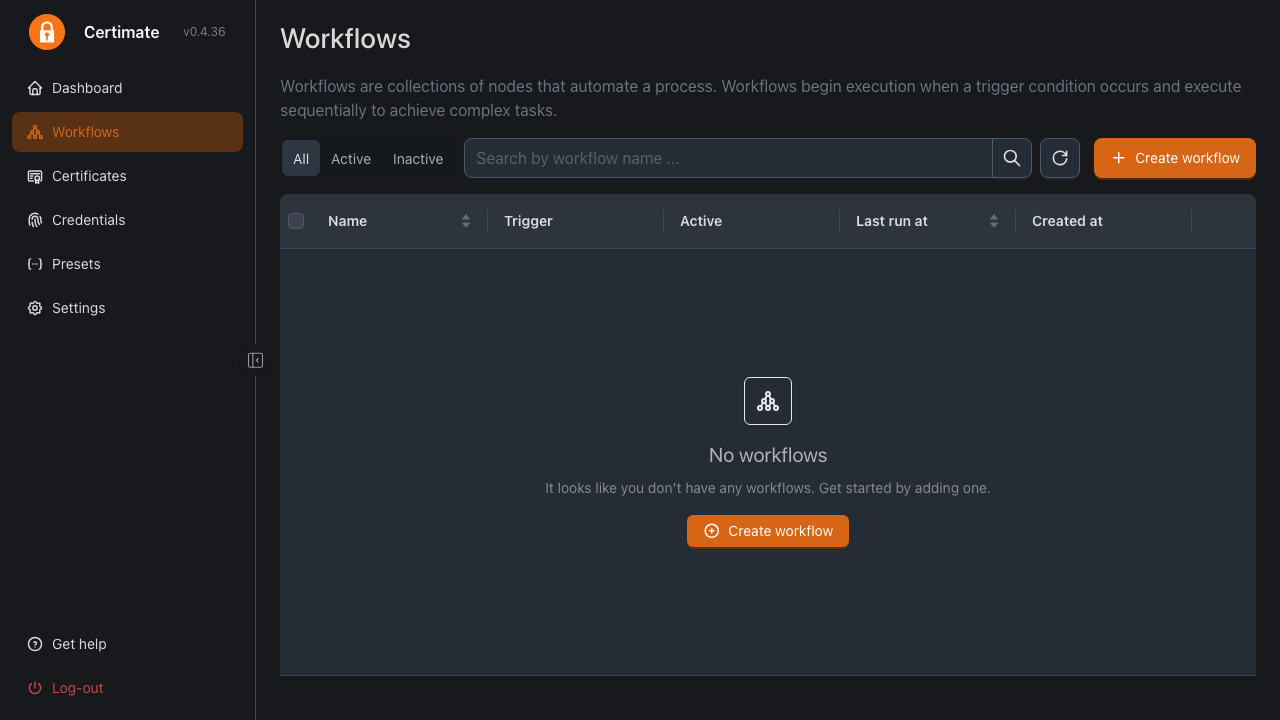Sort workflows by Name column
Image resolution: width=1280 pixels, height=720 pixels.
click(x=399, y=221)
